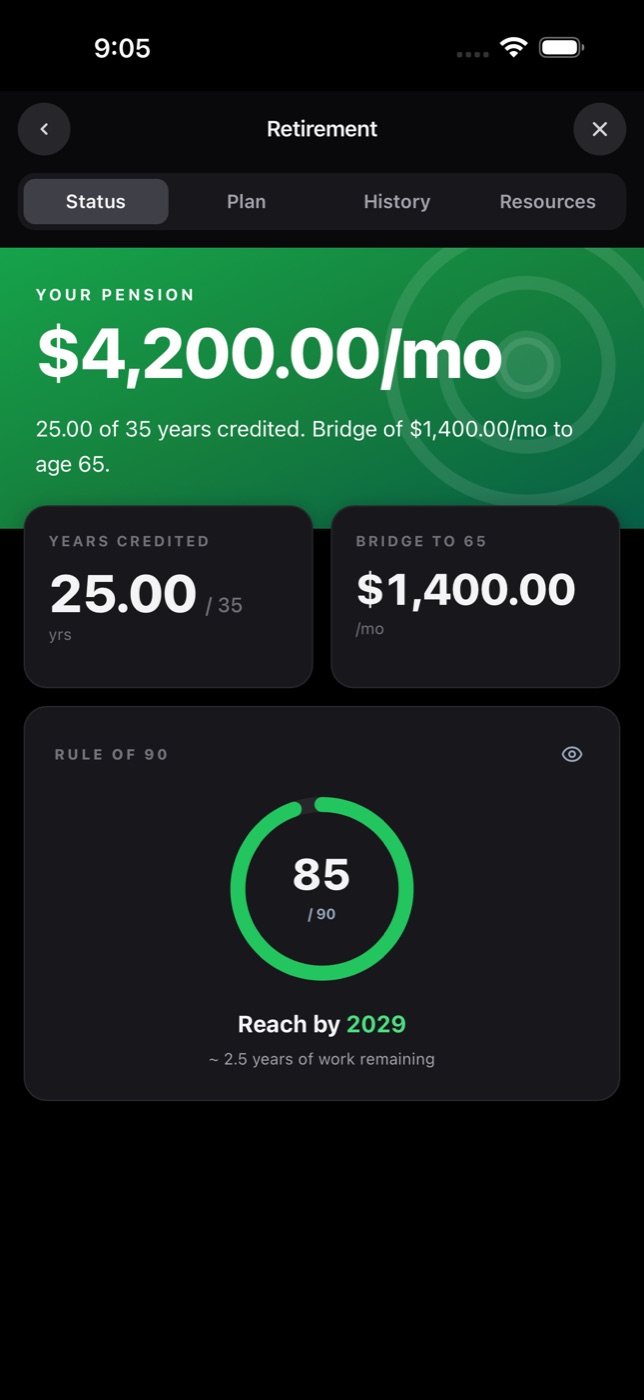Open the History tab
644x1400 pixels.
tap(397, 201)
